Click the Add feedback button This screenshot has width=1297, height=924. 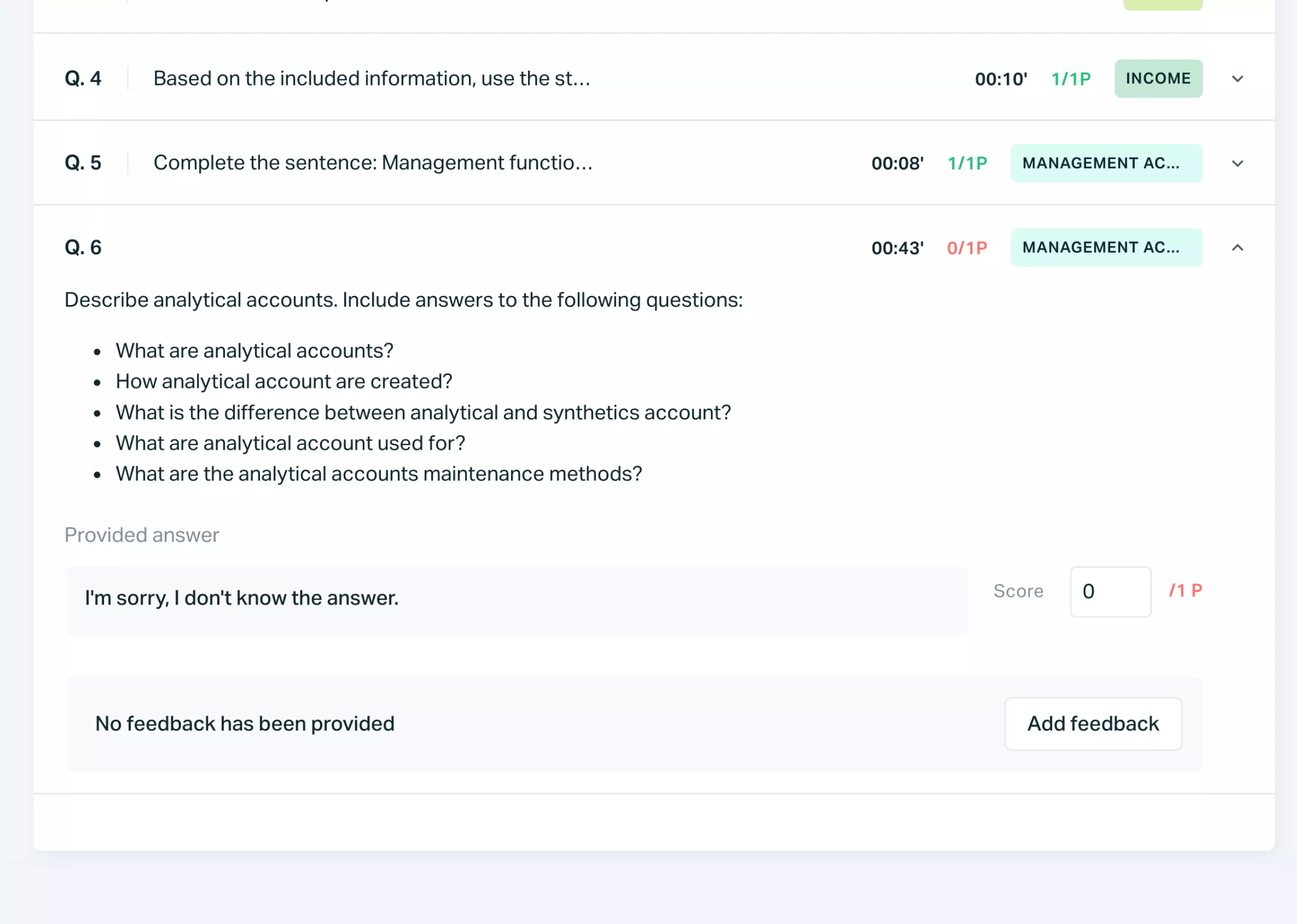[1093, 723]
